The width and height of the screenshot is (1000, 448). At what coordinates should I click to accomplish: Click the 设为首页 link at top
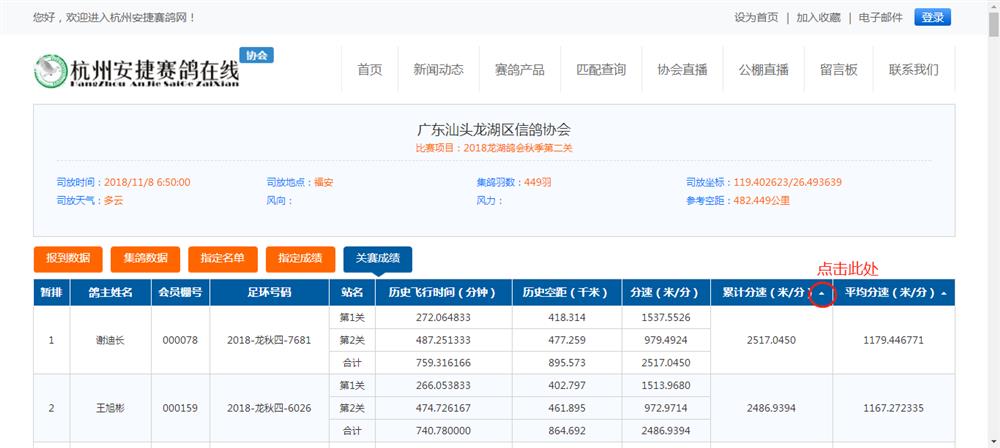[x=756, y=18]
